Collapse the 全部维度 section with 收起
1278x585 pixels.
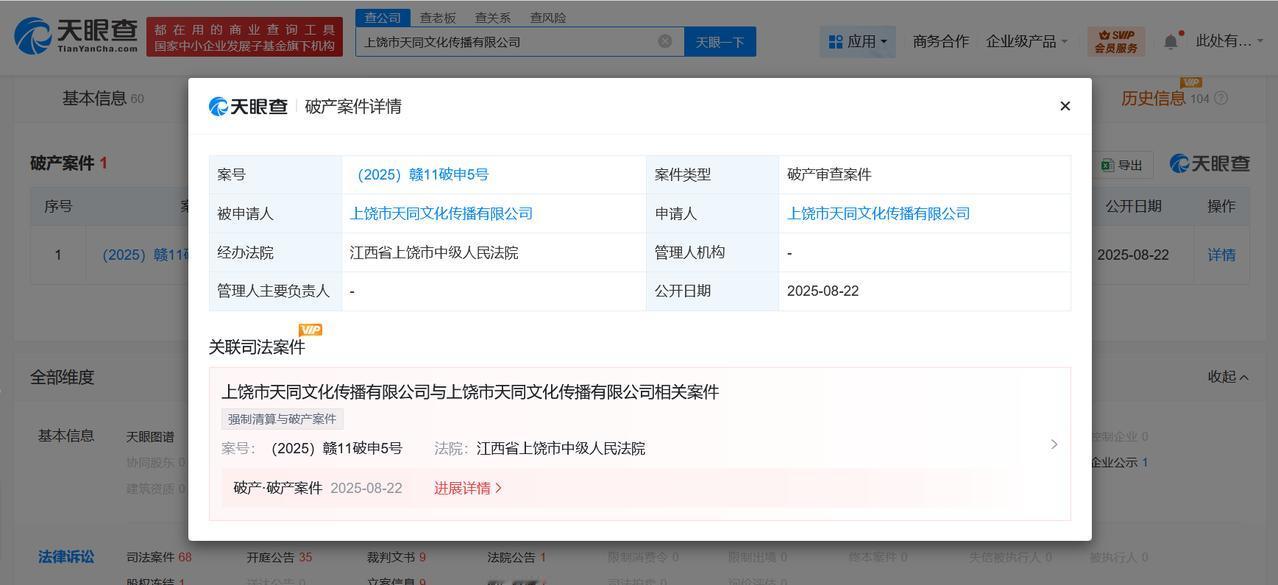pos(1228,377)
